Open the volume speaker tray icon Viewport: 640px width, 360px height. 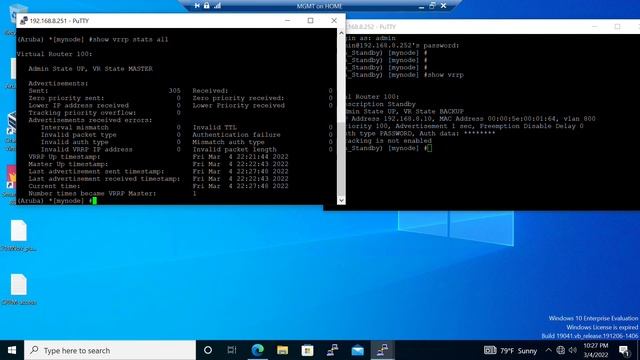coord(573,350)
